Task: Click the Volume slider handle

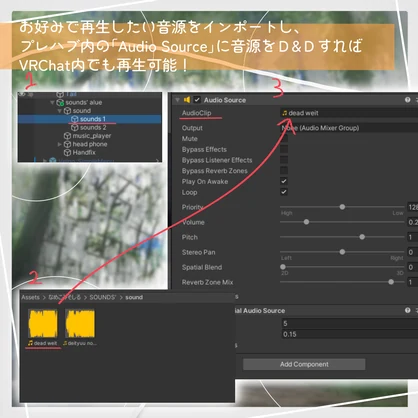Action: click(x=306, y=222)
